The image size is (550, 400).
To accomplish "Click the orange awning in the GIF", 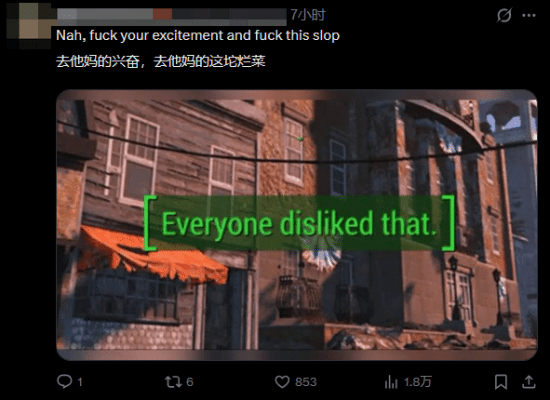I will coord(153,255).
